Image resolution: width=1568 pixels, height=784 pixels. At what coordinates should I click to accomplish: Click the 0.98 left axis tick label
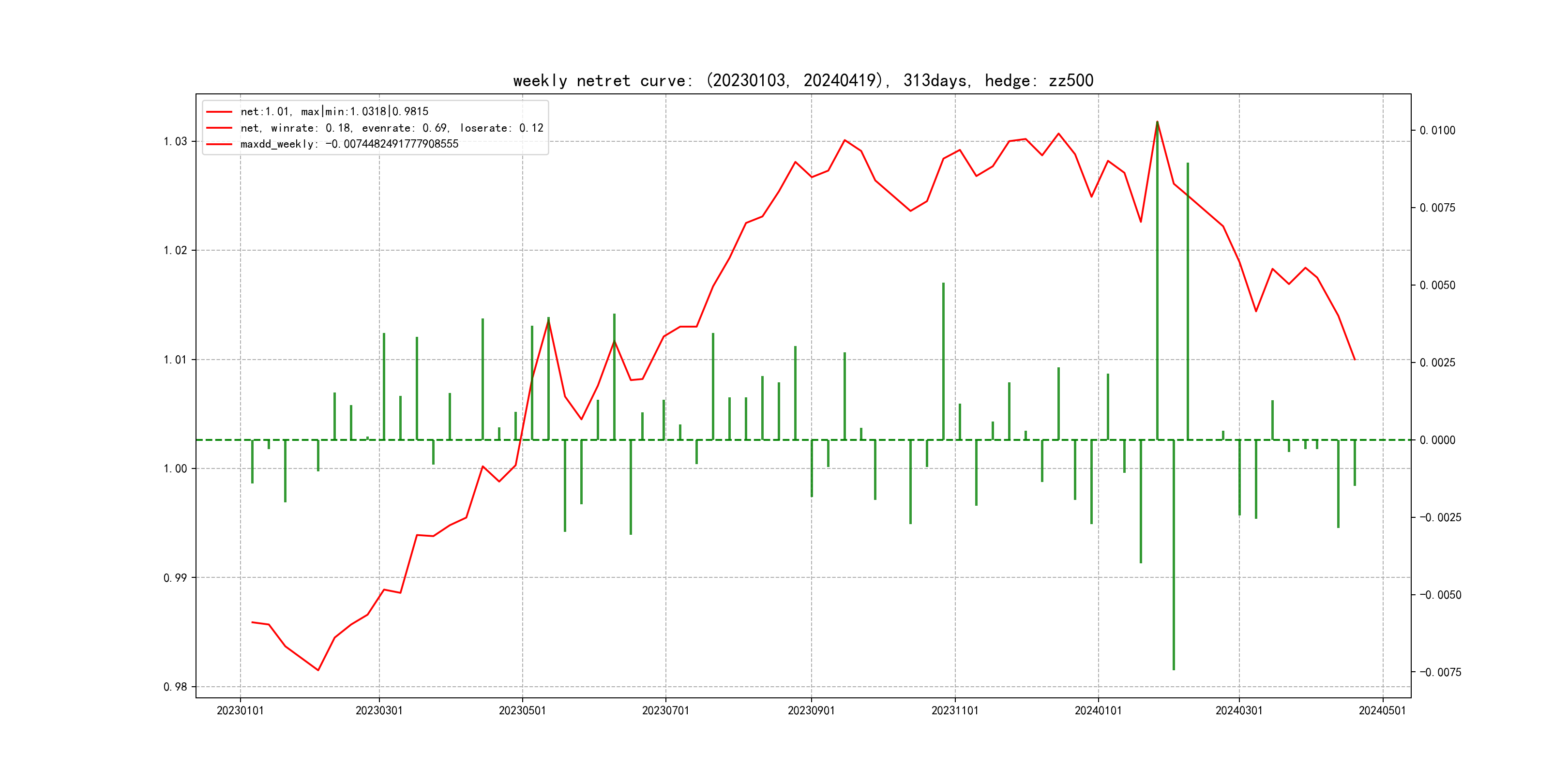click(175, 687)
